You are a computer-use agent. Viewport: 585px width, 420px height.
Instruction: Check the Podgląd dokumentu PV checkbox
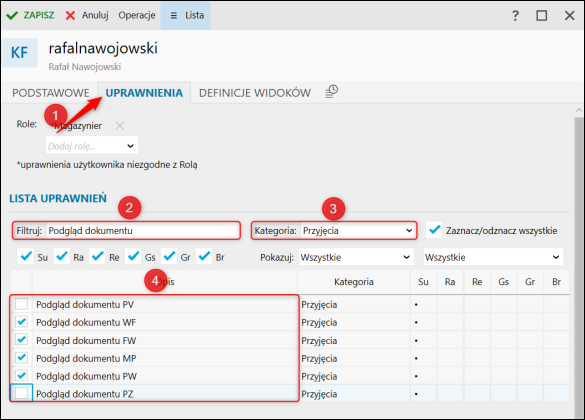[x=22, y=304]
